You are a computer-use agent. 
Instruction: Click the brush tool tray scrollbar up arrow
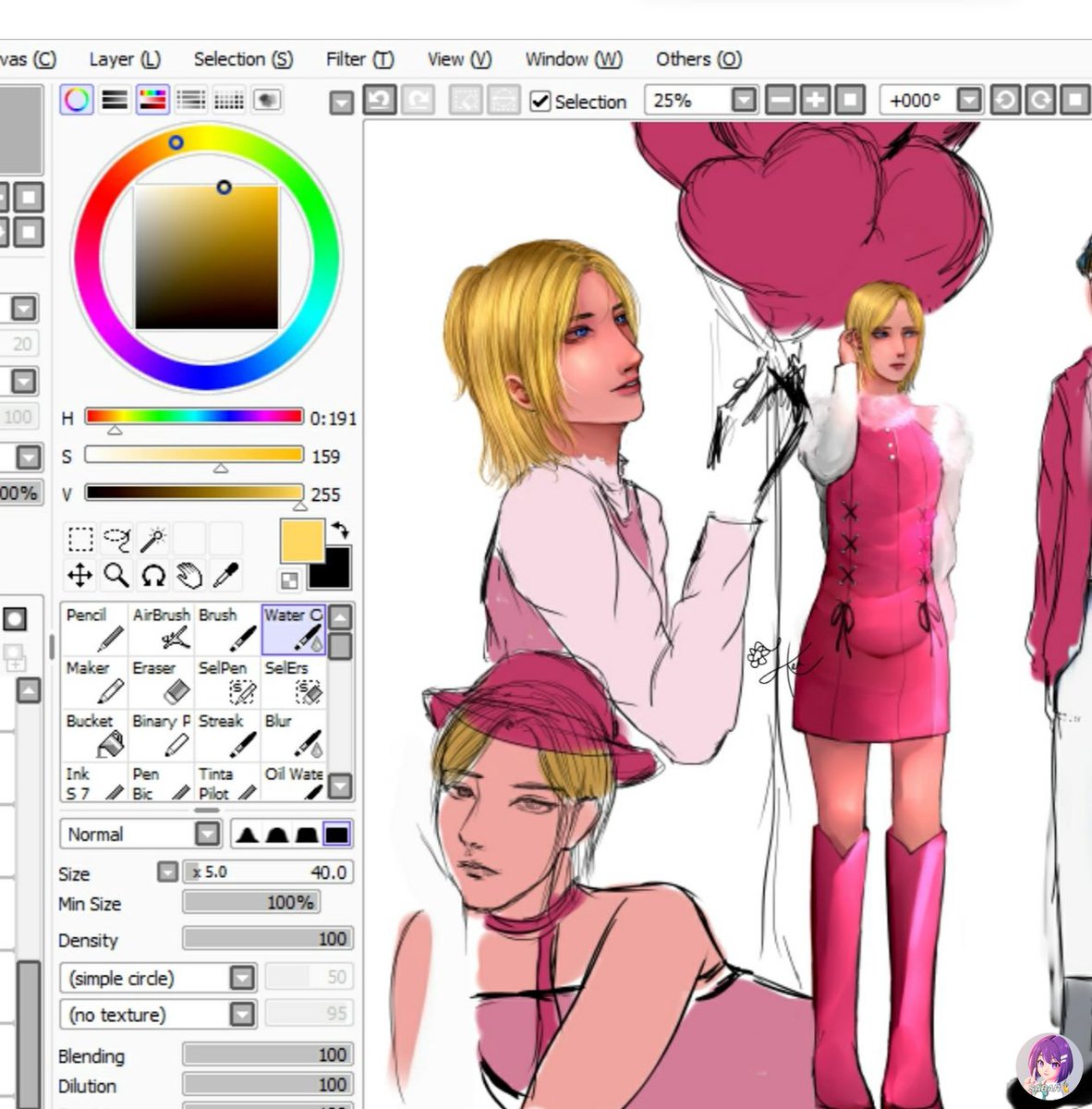pyautogui.click(x=340, y=617)
